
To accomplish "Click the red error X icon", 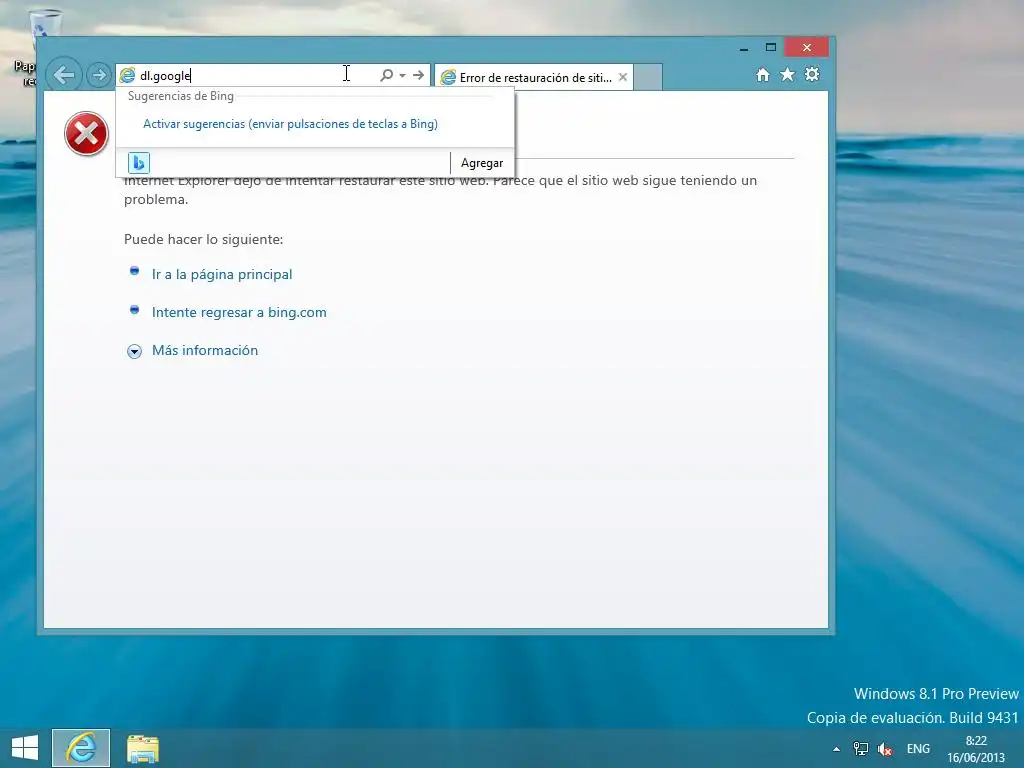I will click(86, 134).
